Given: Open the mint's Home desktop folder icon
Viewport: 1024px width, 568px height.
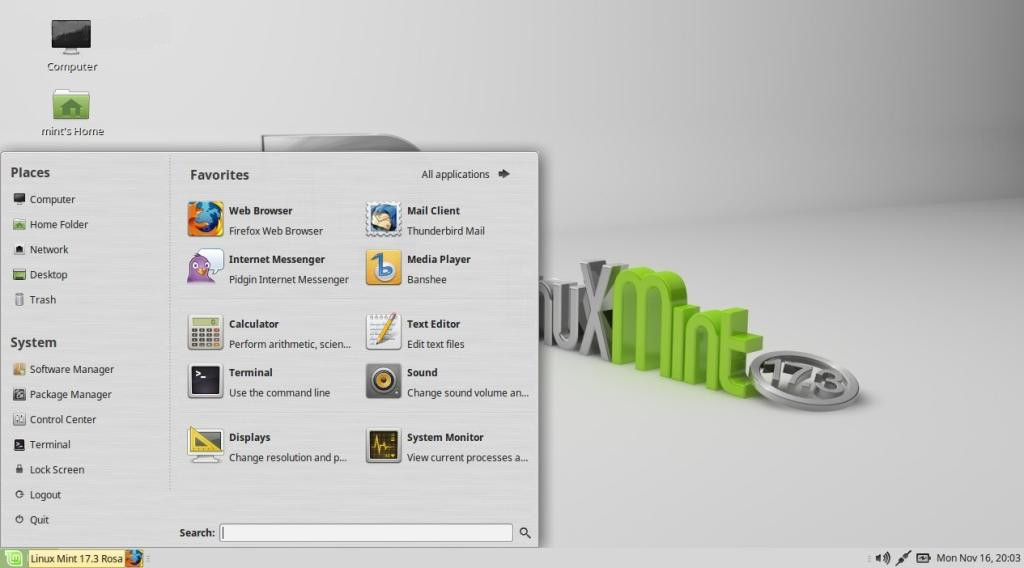Looking at the screenshot, I should click(x=71, y=104).
